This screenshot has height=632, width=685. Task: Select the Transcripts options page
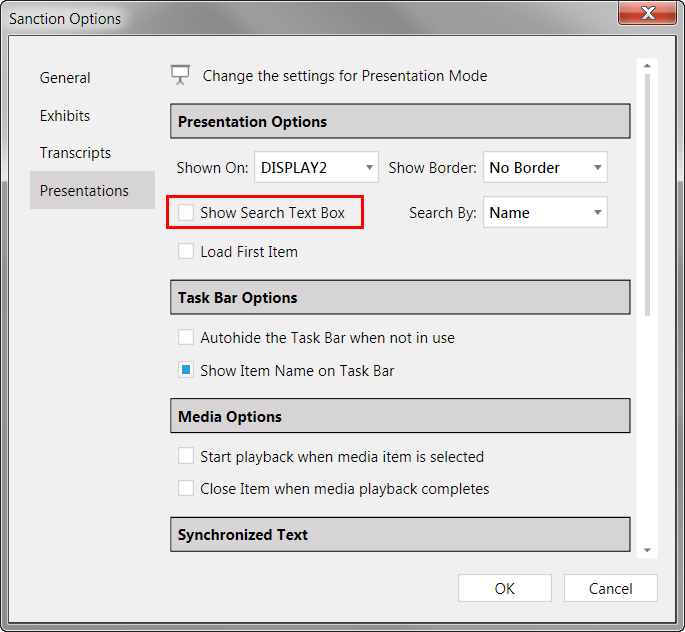coord(75,153)
